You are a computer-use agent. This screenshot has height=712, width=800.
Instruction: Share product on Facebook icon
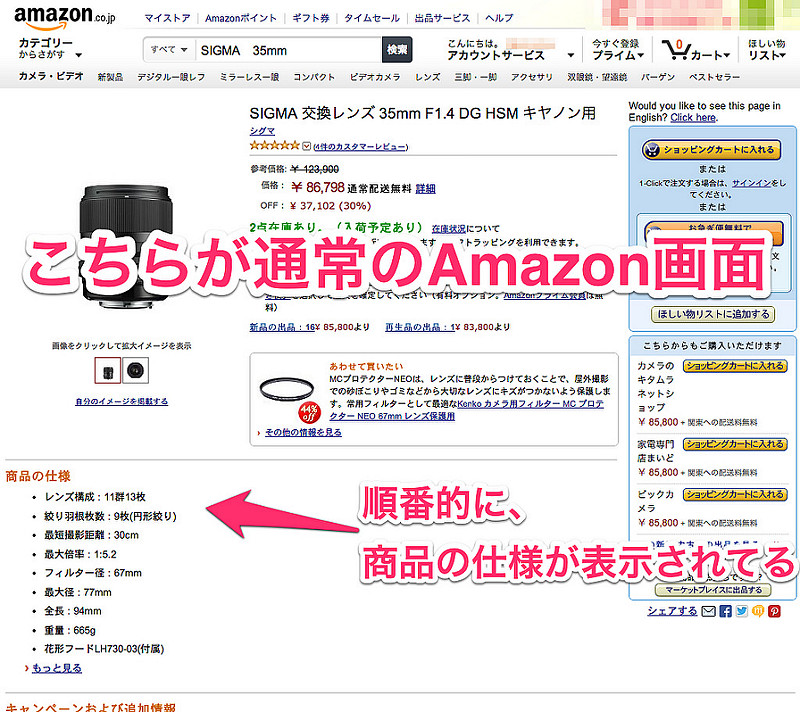[725, 611]
